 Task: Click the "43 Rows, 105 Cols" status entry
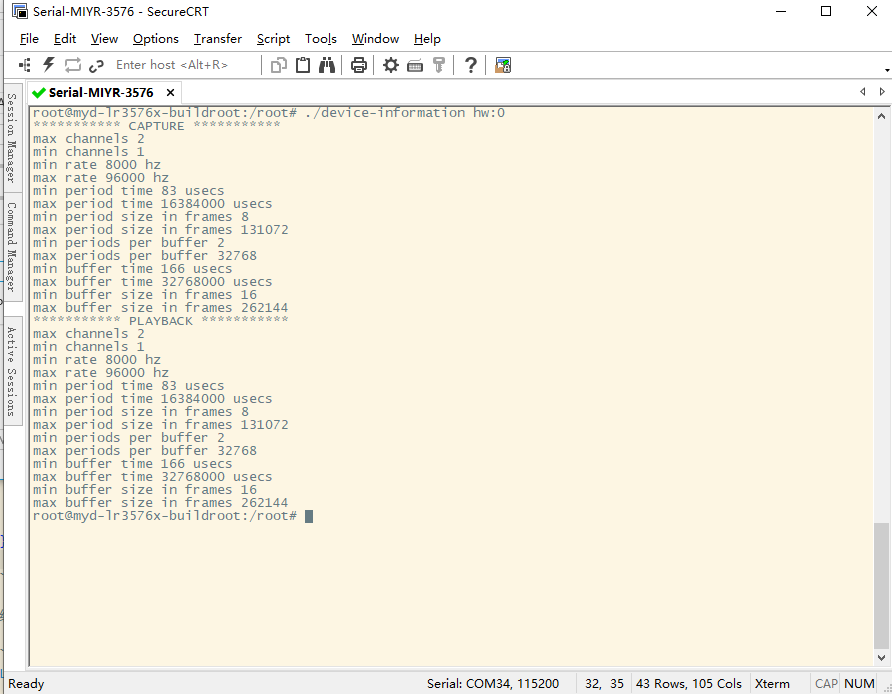coord(689,684)
